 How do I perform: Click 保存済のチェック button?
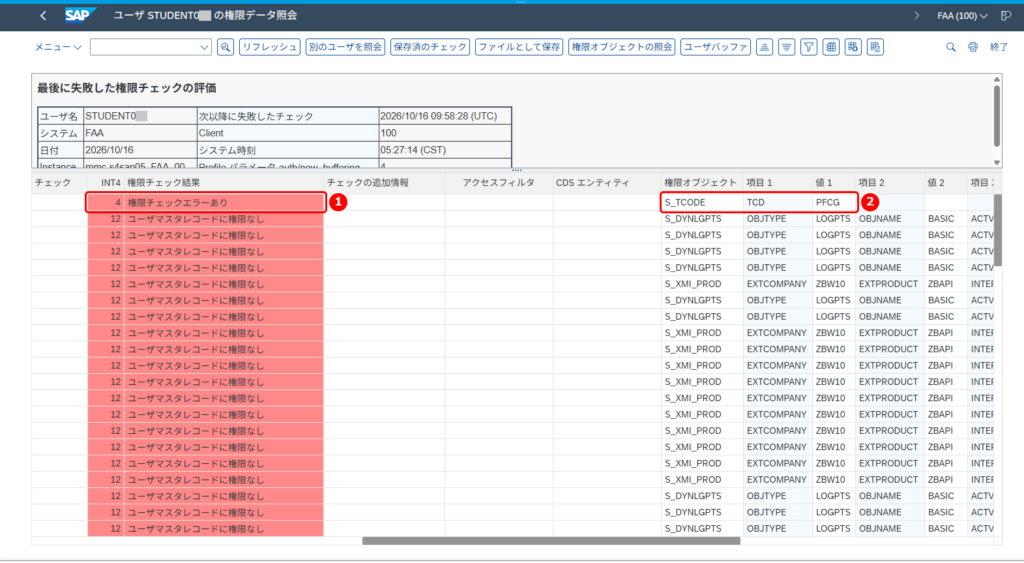tap(430, 47)
